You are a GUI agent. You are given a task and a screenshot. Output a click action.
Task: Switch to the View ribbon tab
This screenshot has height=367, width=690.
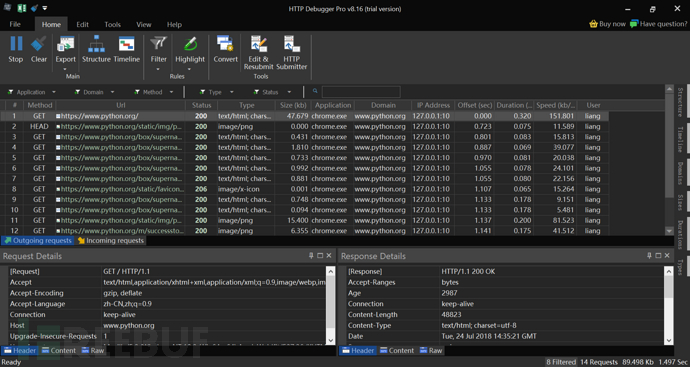click(x=143, y=24)
